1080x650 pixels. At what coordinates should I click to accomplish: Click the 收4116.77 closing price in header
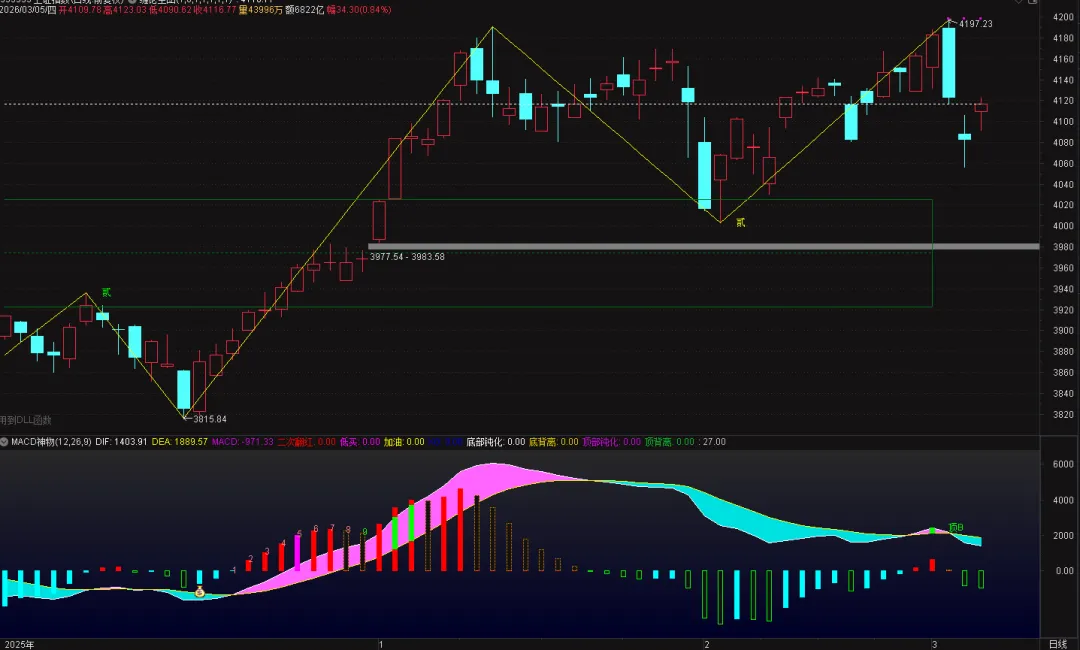coord(215,10)
